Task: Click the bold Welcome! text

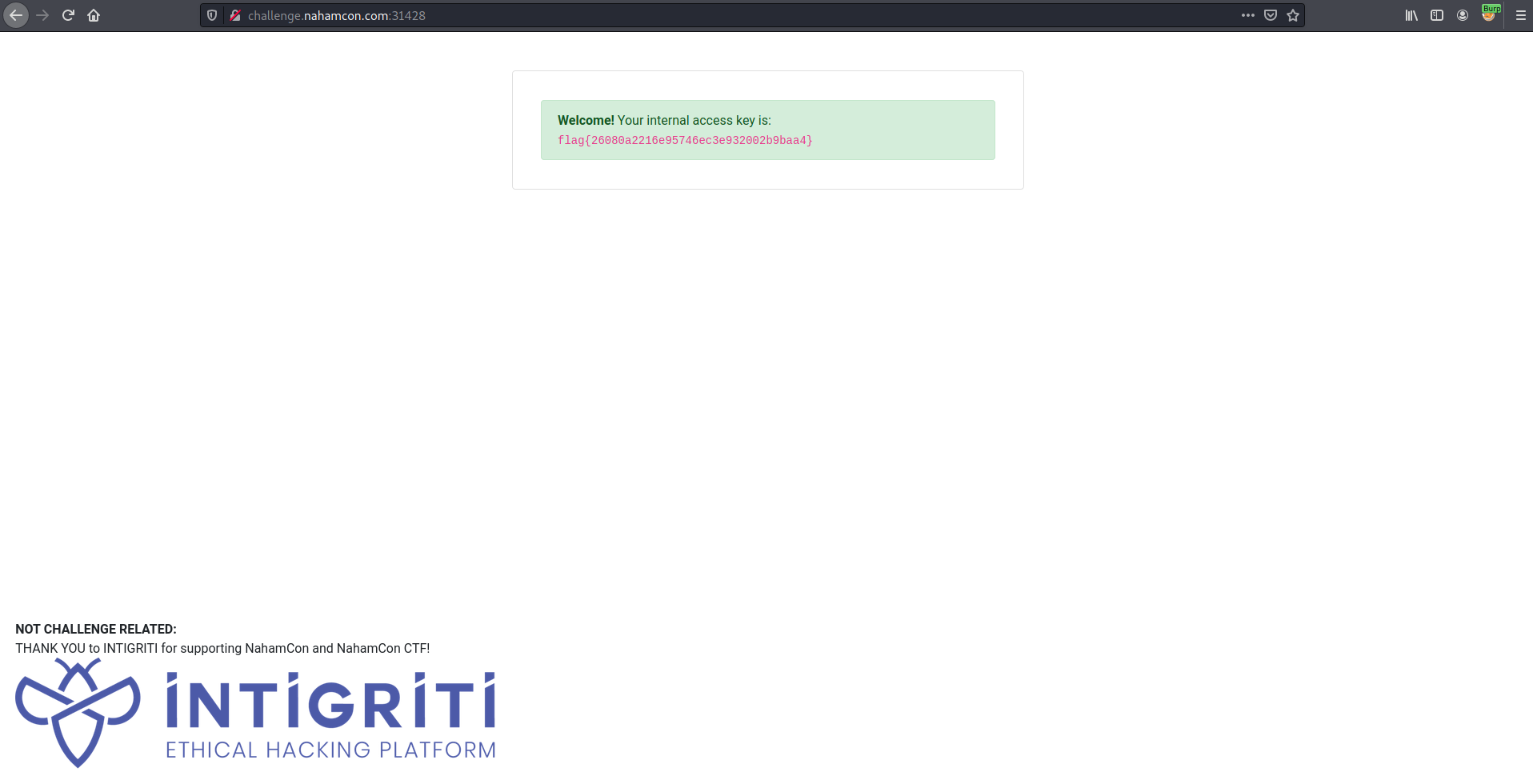Action: click(586, 120)
